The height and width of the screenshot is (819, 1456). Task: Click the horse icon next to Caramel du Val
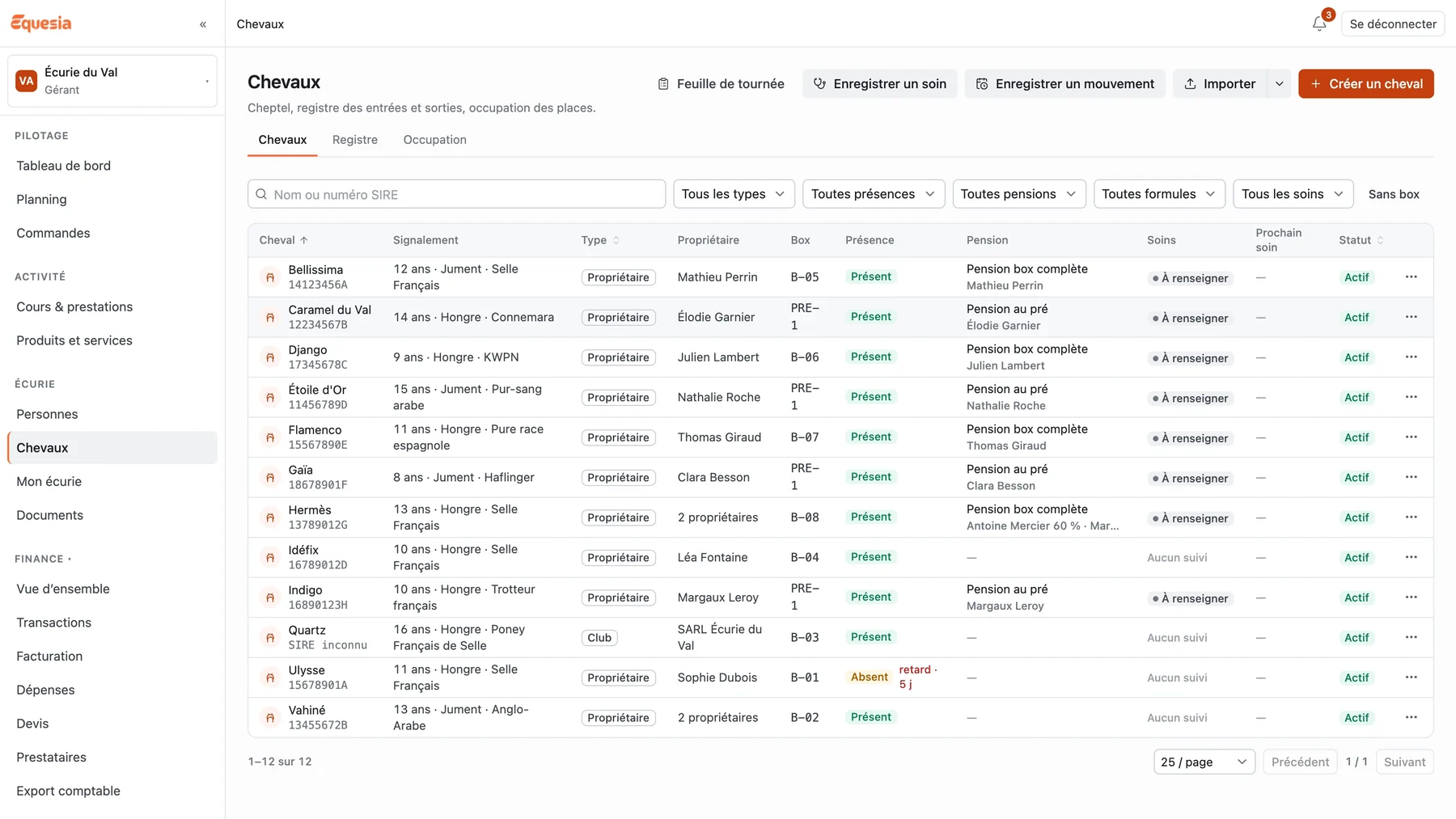(x=270, y=317)
